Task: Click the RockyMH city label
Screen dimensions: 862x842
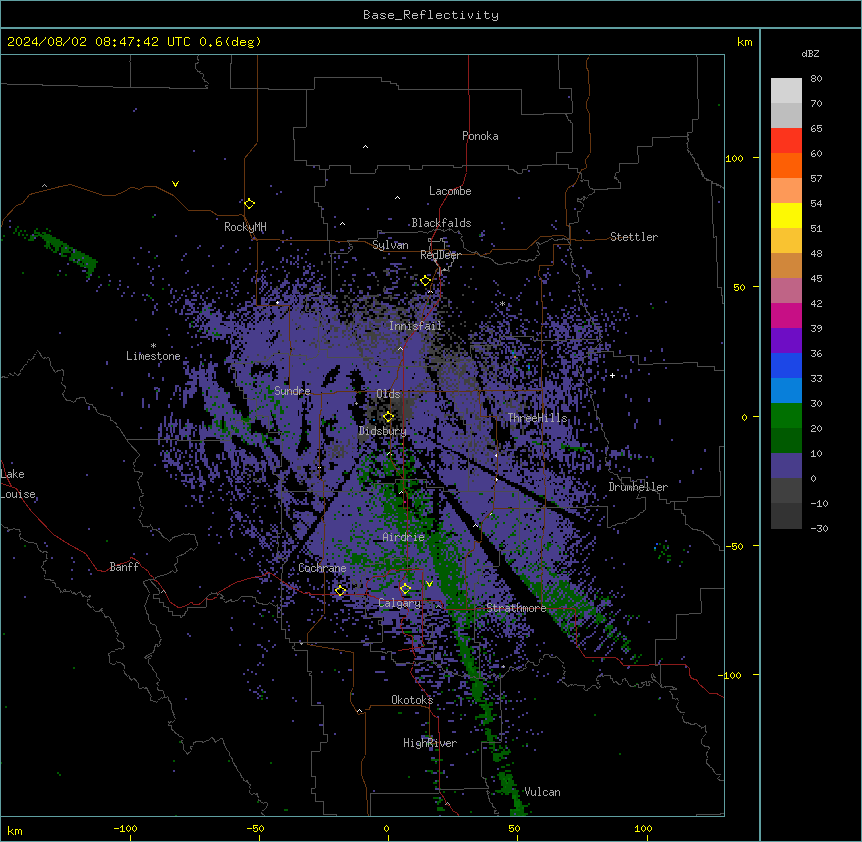Action: tap(245, 227)
